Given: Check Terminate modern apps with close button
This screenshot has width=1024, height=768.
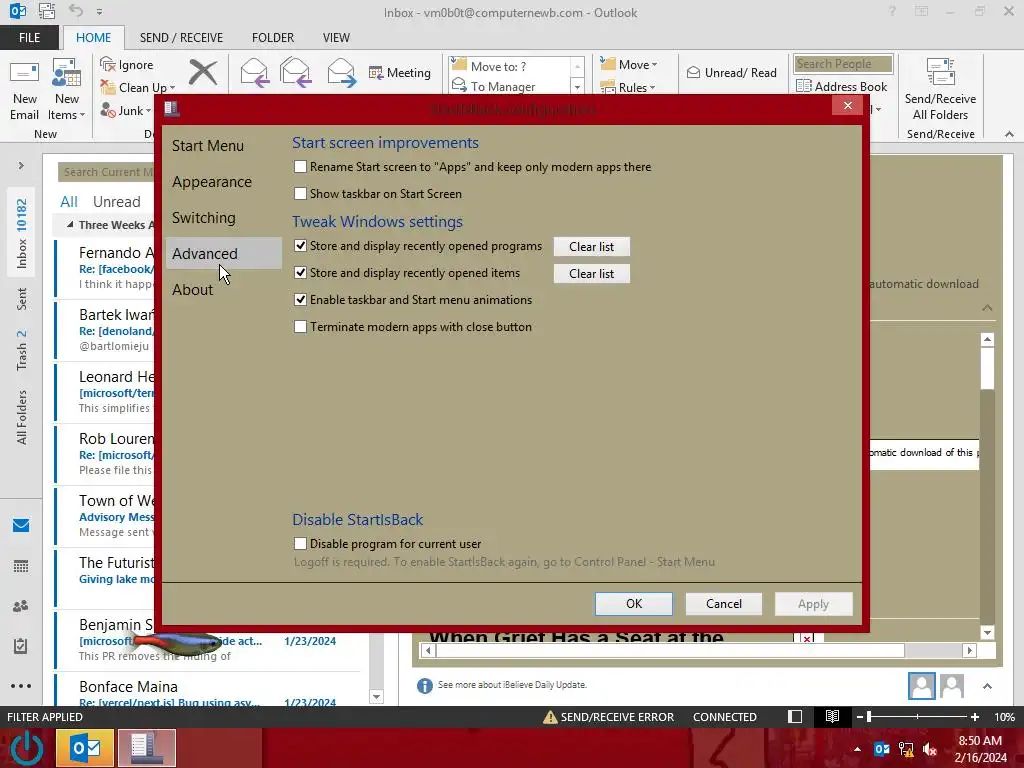Looking at the screenshot, I should click(300, 327).
